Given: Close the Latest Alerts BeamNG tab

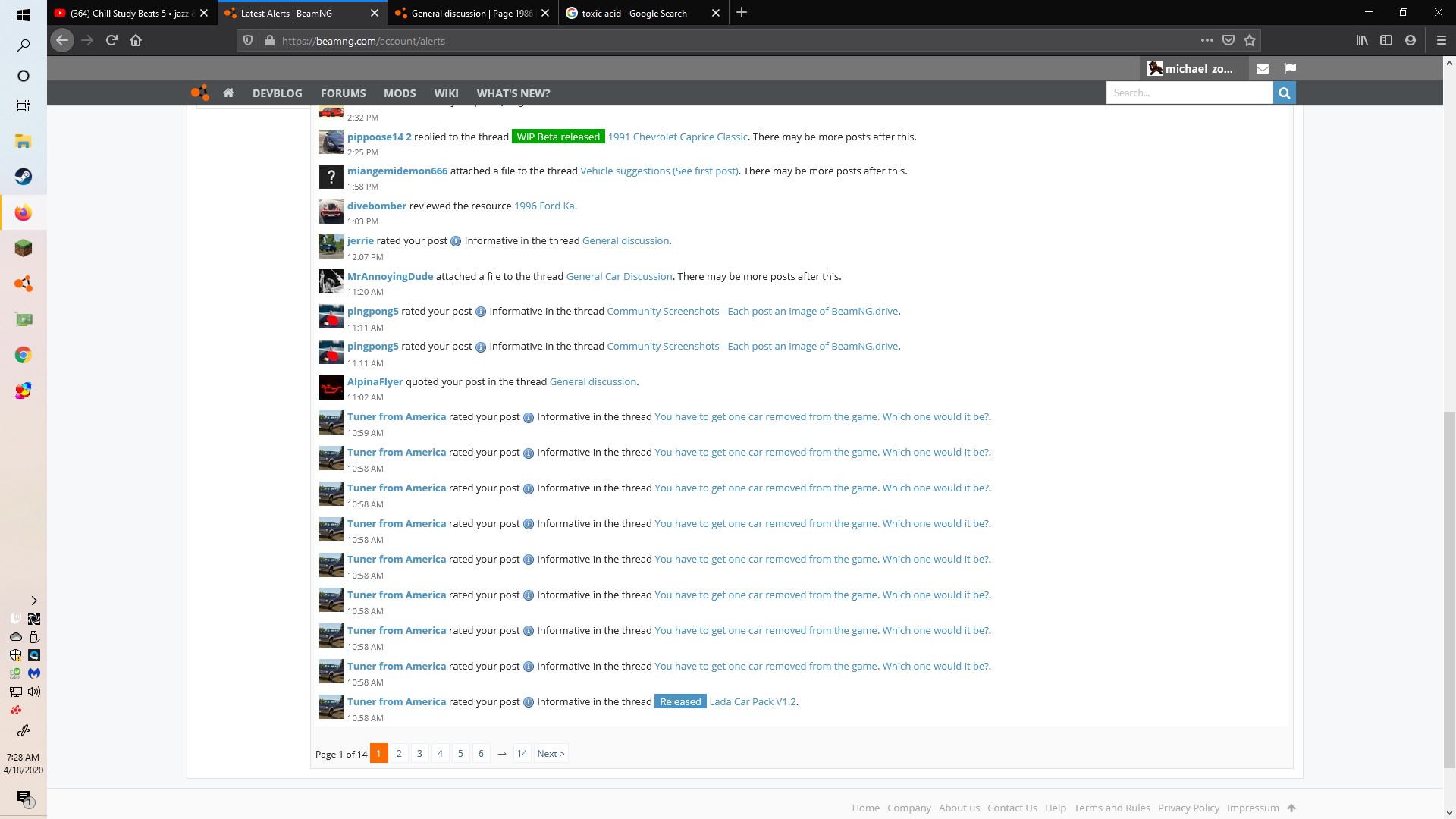Looking at the screenshot, I should [x=375, y=13].
